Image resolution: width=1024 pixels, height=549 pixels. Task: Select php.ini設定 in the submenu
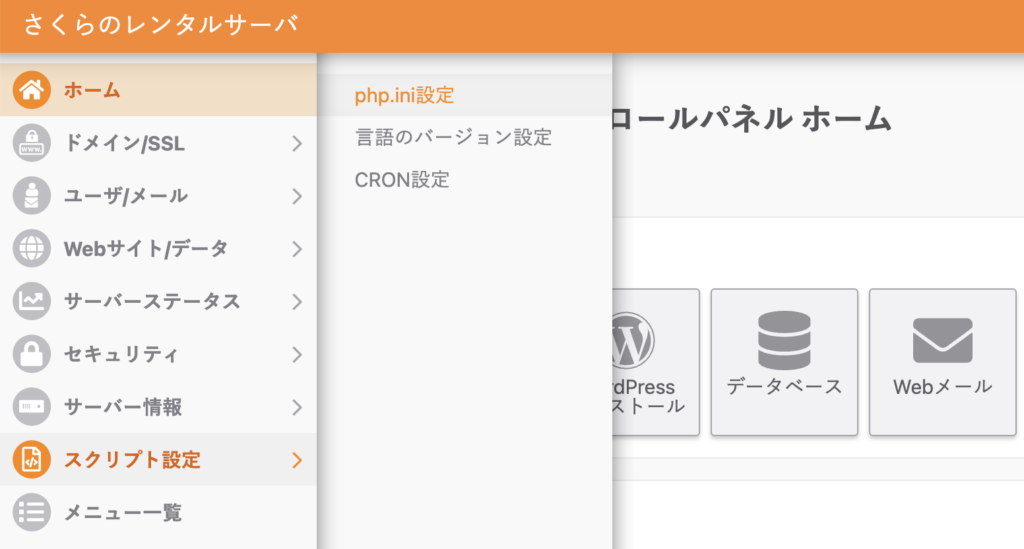point(465,95)
